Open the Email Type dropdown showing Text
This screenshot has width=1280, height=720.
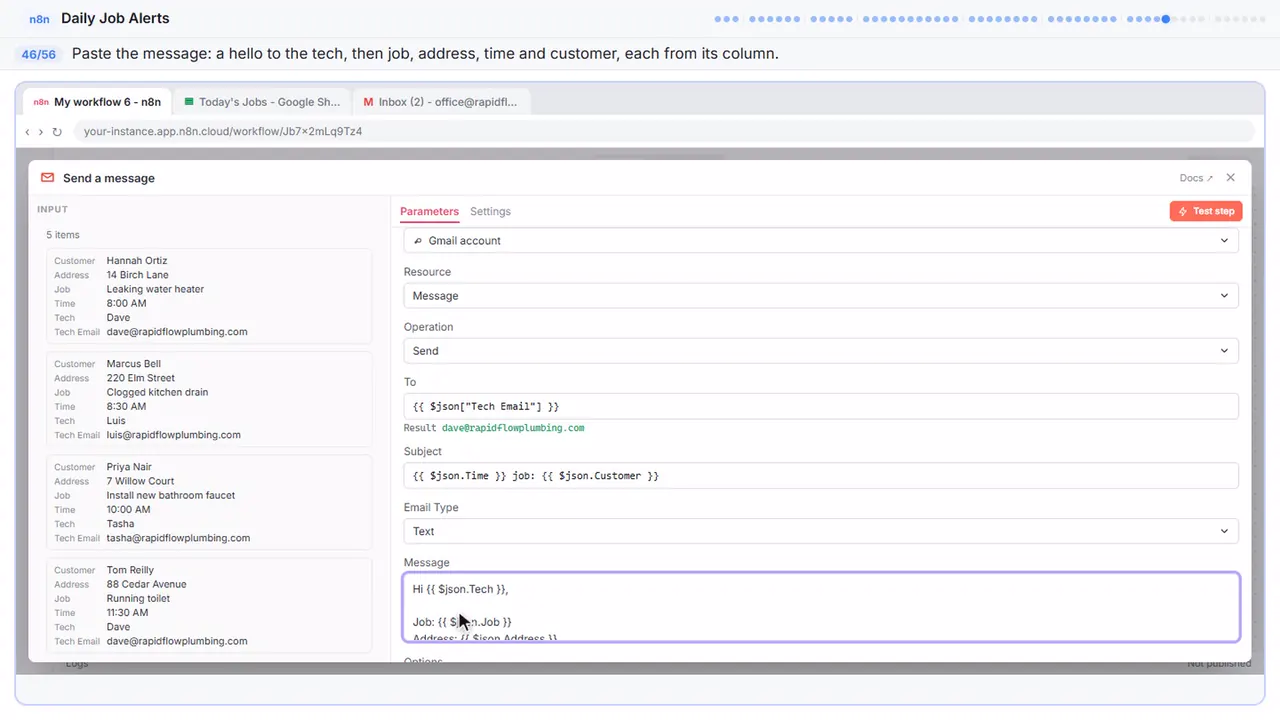click(821, 531)
